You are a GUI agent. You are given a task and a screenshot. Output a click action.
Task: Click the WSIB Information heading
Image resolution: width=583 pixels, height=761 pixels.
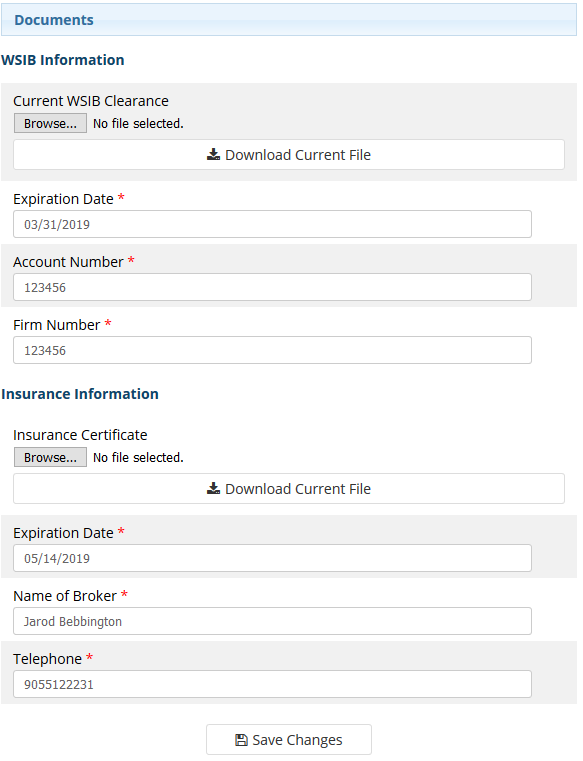click(63, 60)
